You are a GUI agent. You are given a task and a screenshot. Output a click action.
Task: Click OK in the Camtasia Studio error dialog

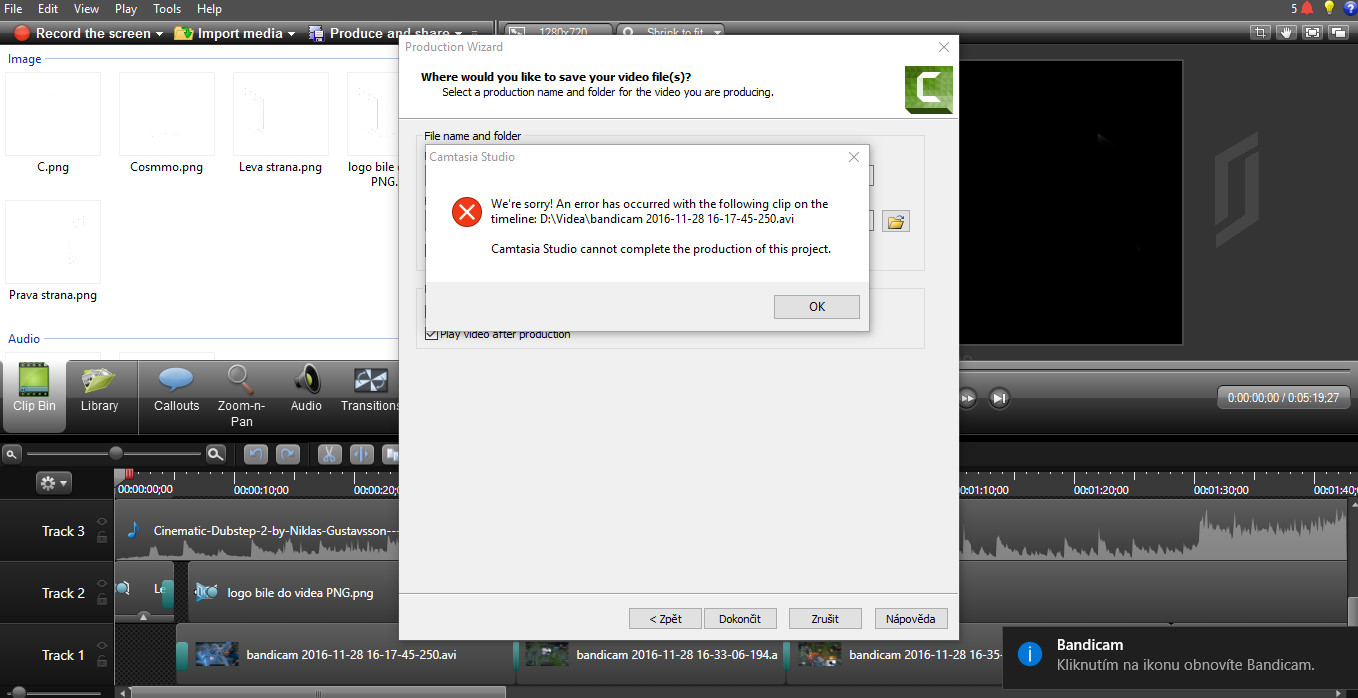[817, 307]
